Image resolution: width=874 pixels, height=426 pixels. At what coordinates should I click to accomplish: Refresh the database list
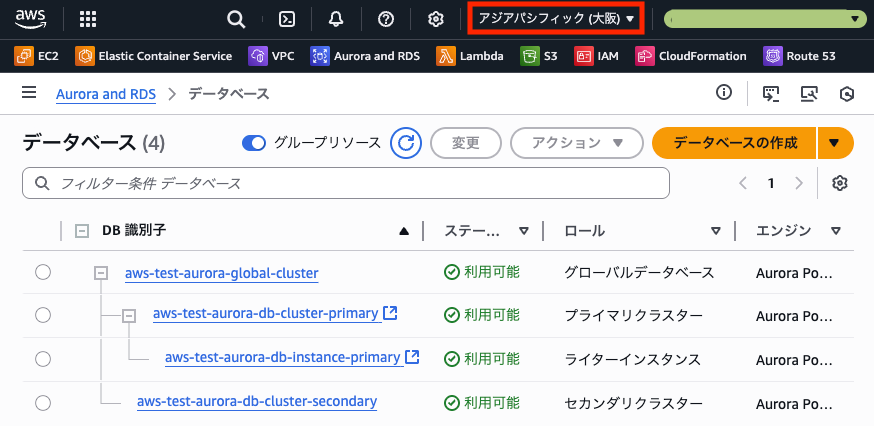coord(406,143)
